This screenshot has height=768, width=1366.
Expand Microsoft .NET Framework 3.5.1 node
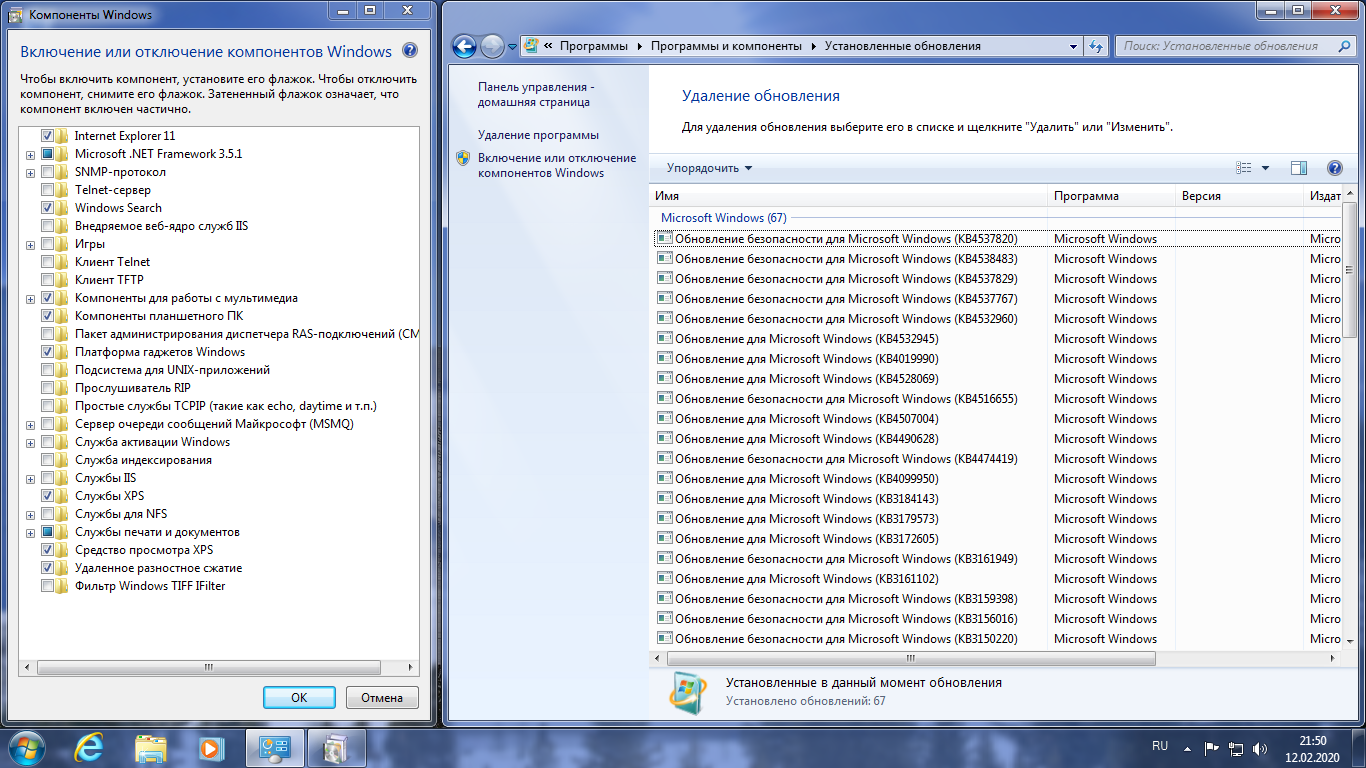coord(30,155)
